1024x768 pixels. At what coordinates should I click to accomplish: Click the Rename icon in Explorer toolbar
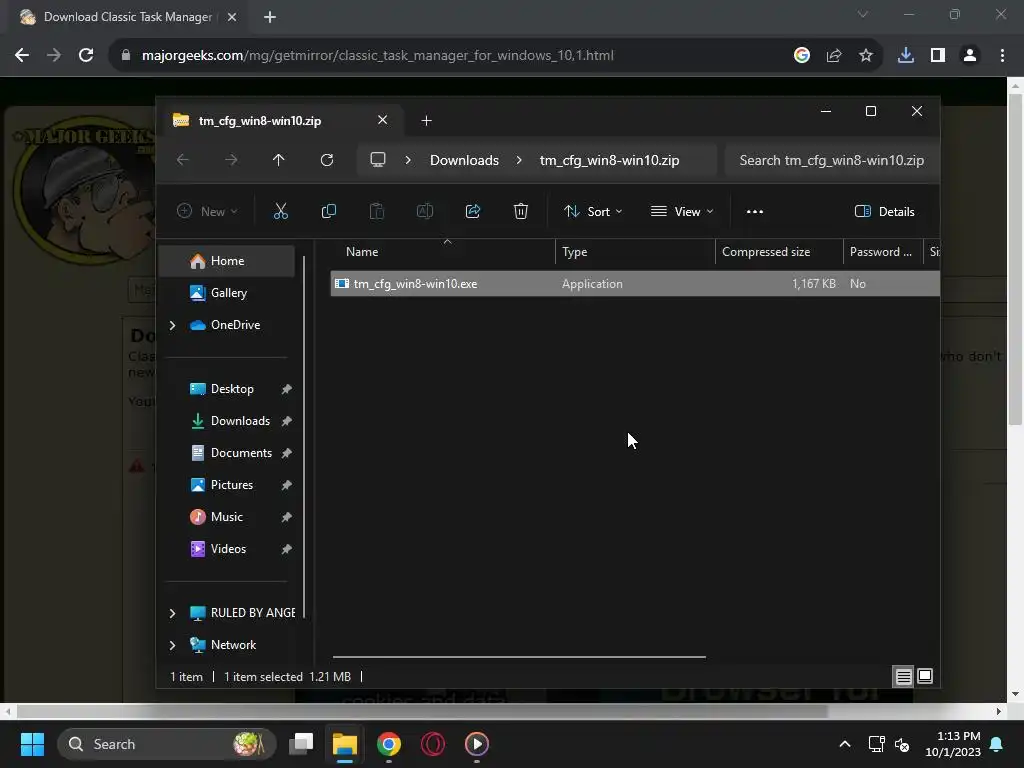(424, 211)
